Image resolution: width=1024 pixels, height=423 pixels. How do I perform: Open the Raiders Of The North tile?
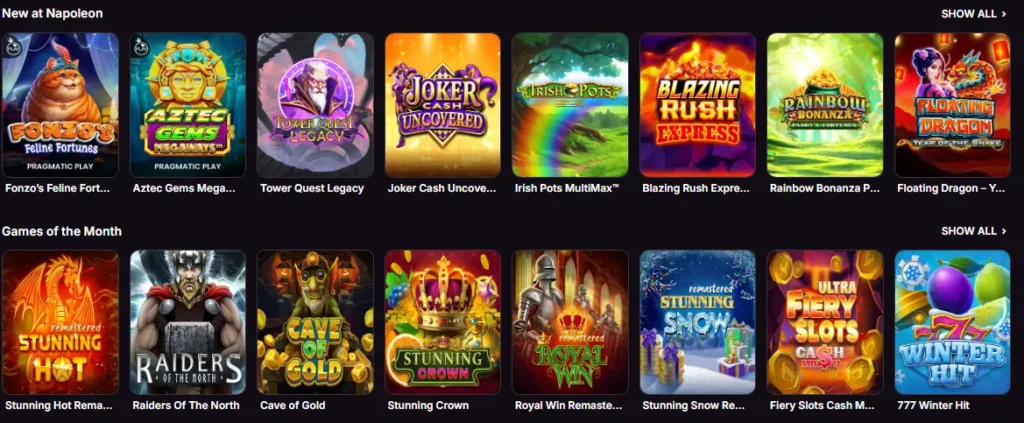click(187, 322)
